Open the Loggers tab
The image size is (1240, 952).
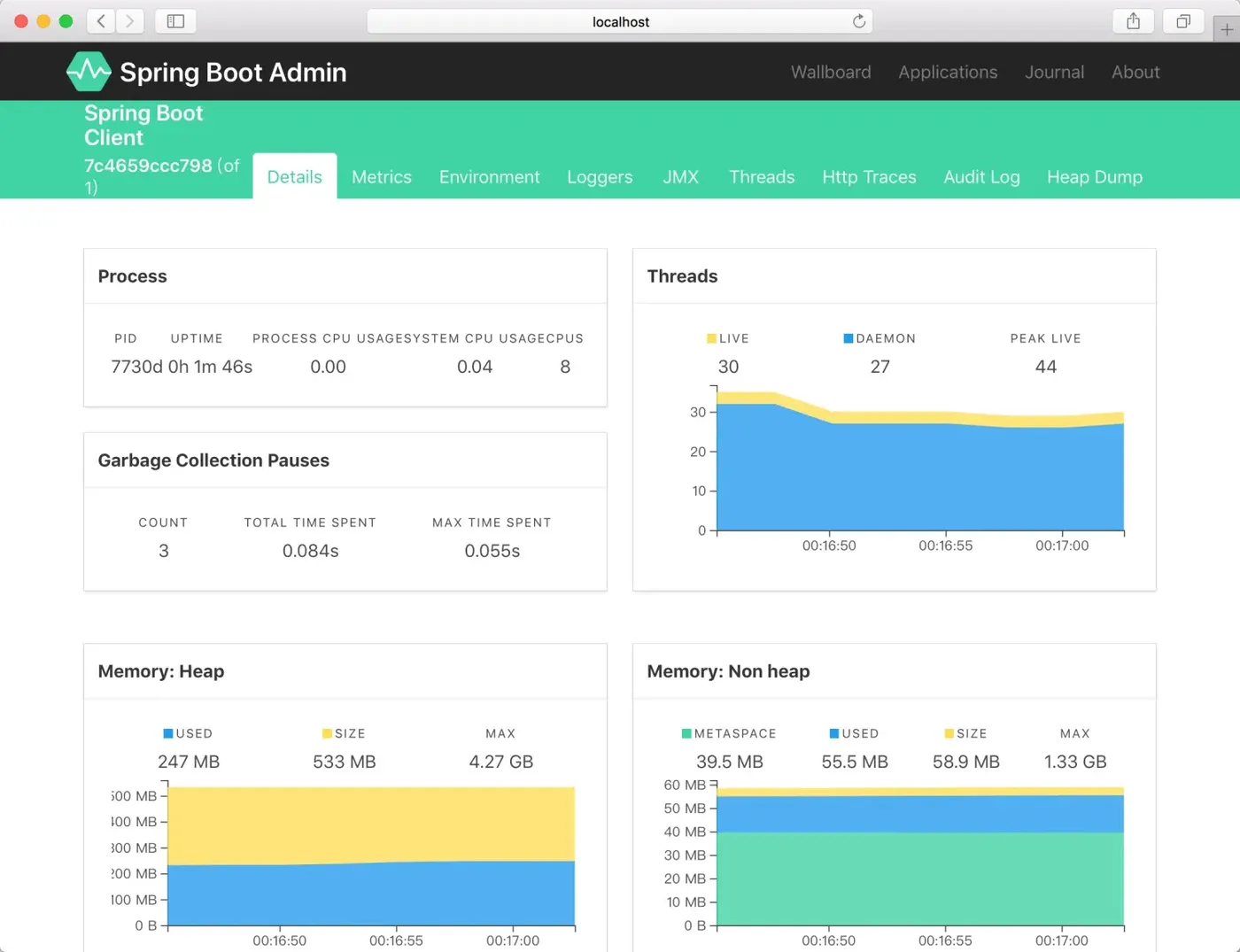tap(600, 176)
